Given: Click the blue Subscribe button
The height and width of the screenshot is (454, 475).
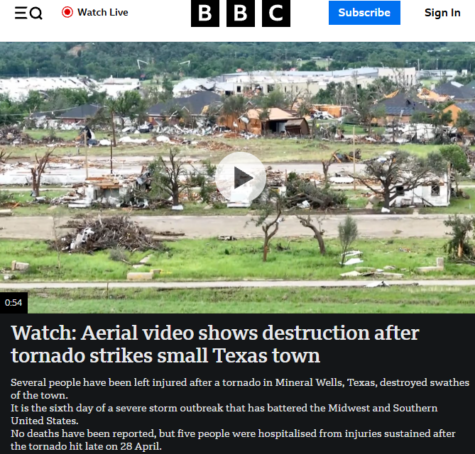Looking at the screenshot, I should point(364,13).
